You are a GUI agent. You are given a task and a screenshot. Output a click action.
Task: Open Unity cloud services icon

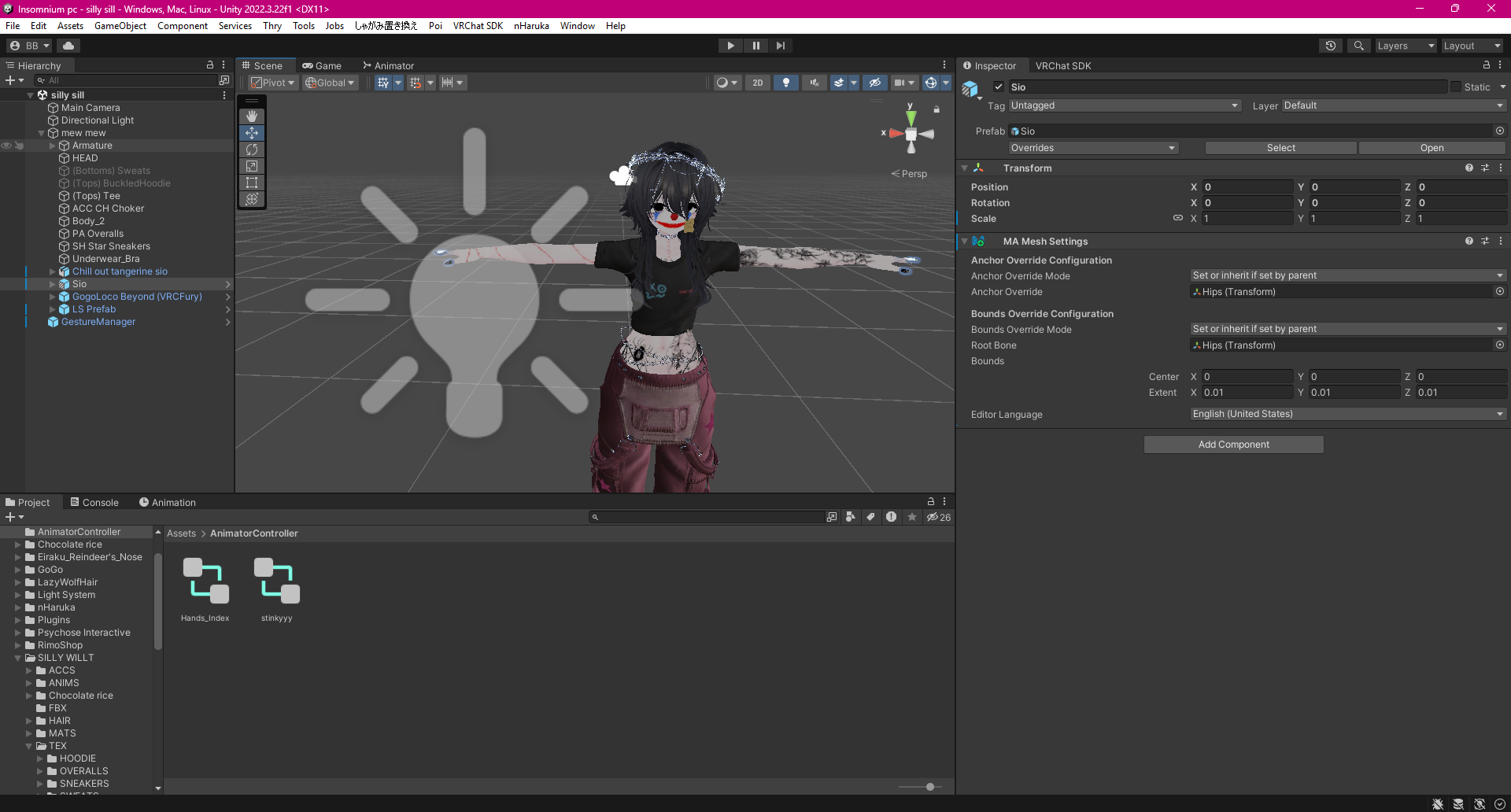68,46
